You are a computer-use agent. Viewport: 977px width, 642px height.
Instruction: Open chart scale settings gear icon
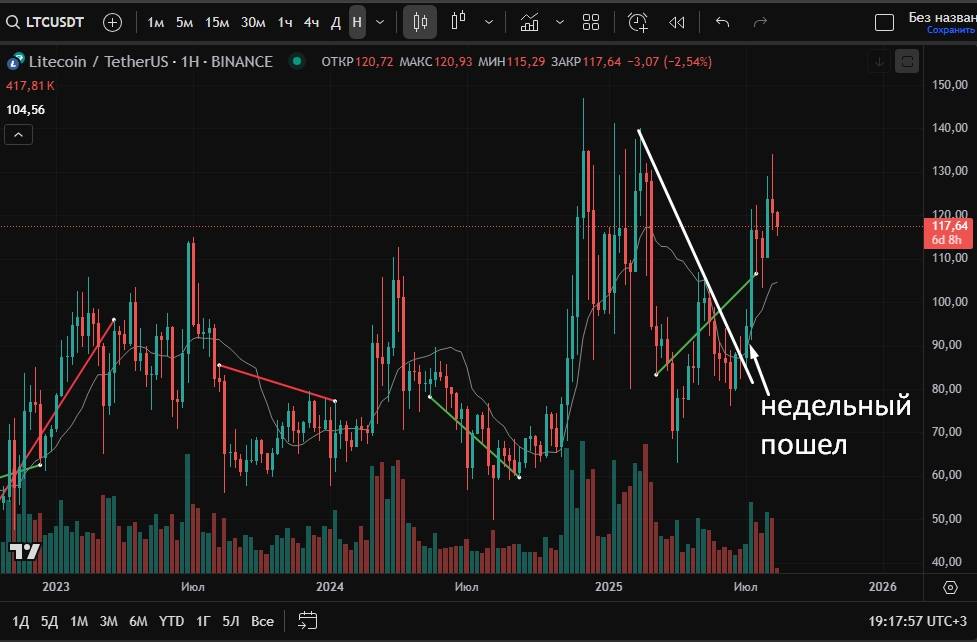[x=950, y=587]
